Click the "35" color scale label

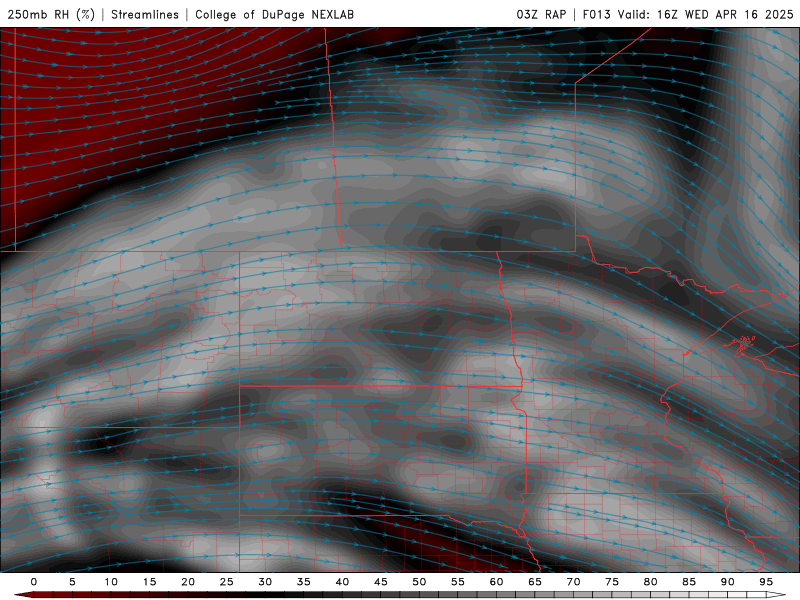304,582
